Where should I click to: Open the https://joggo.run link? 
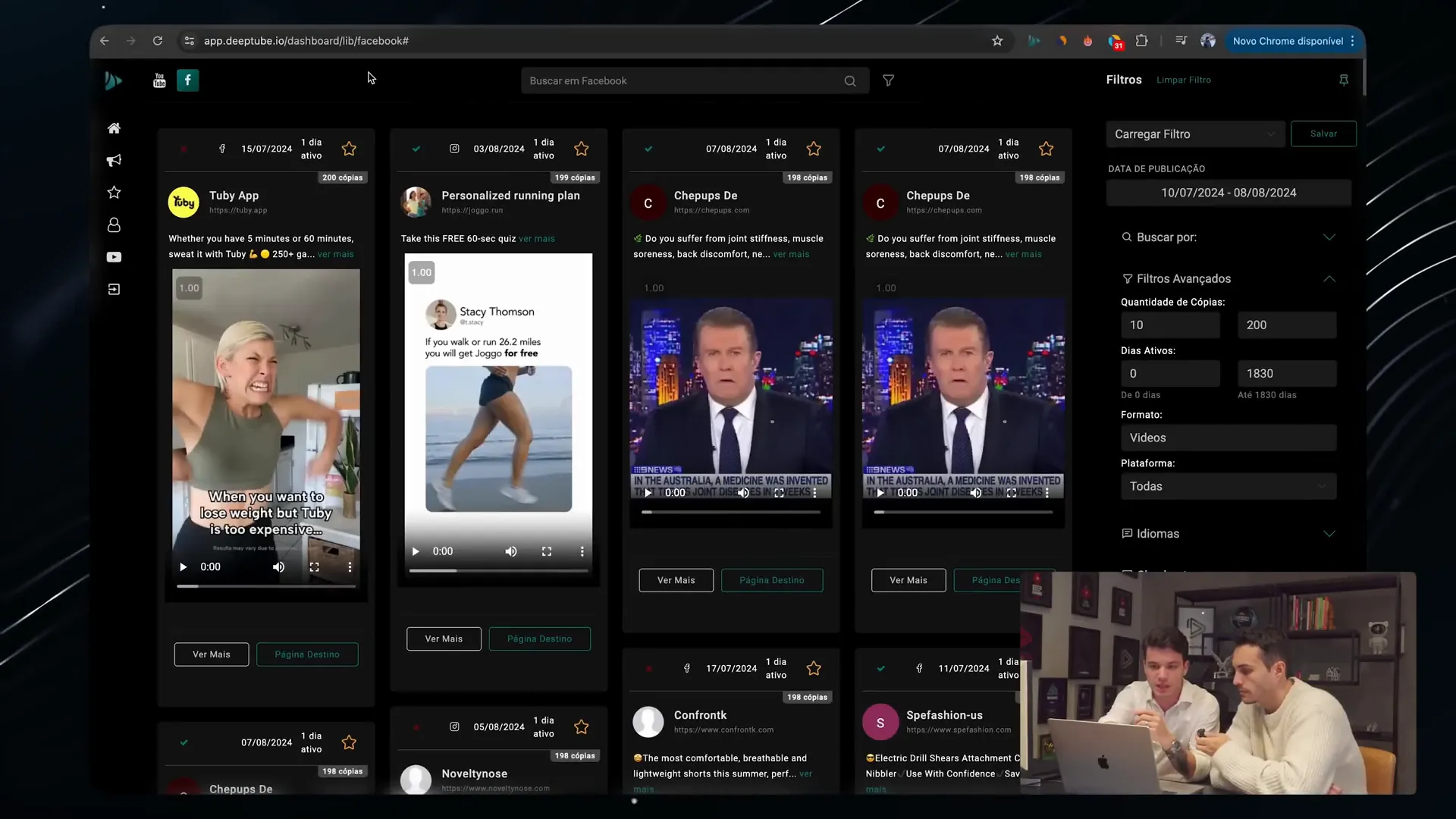click(x=472, y=211)
